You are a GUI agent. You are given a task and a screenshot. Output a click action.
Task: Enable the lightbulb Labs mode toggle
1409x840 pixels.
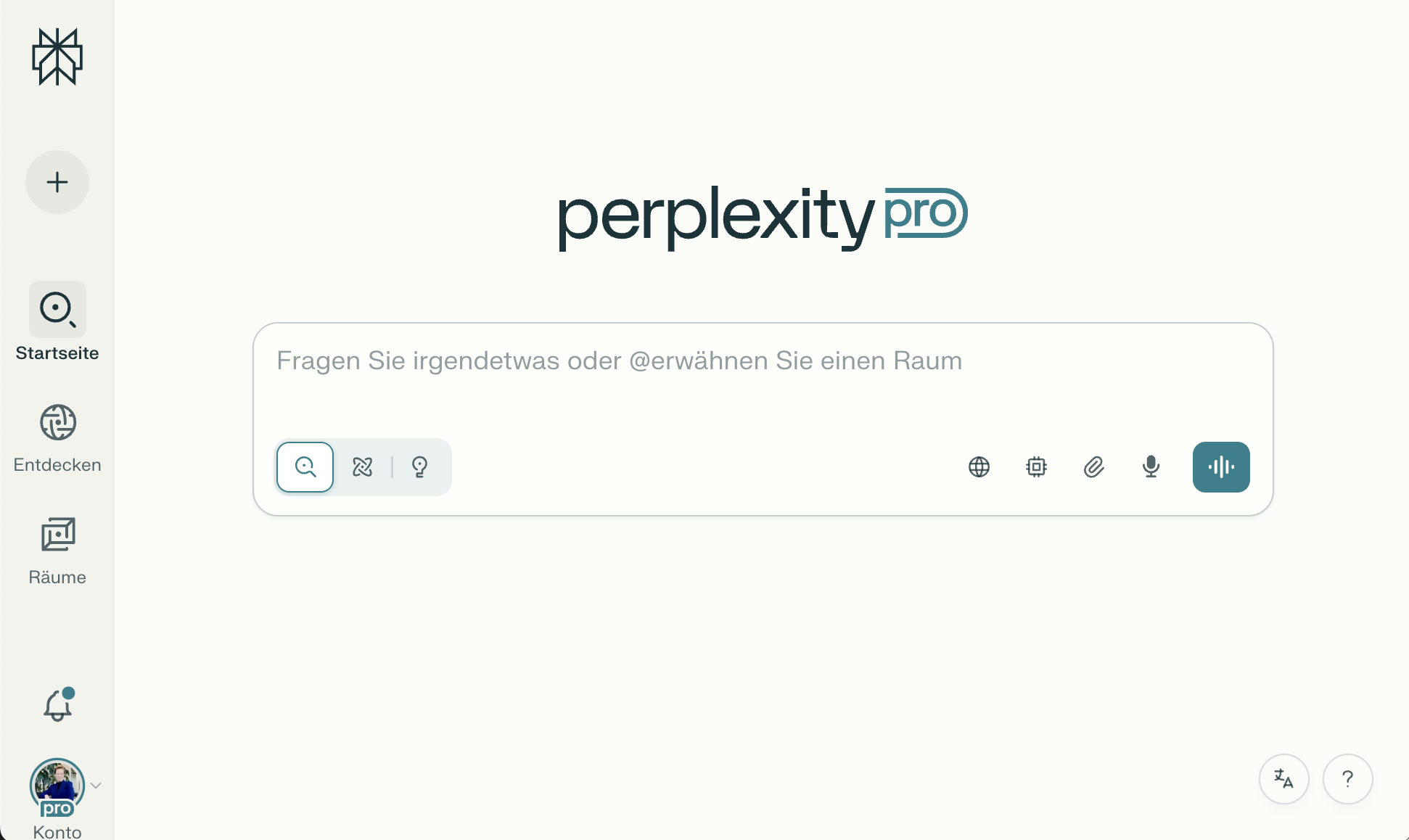419,467
